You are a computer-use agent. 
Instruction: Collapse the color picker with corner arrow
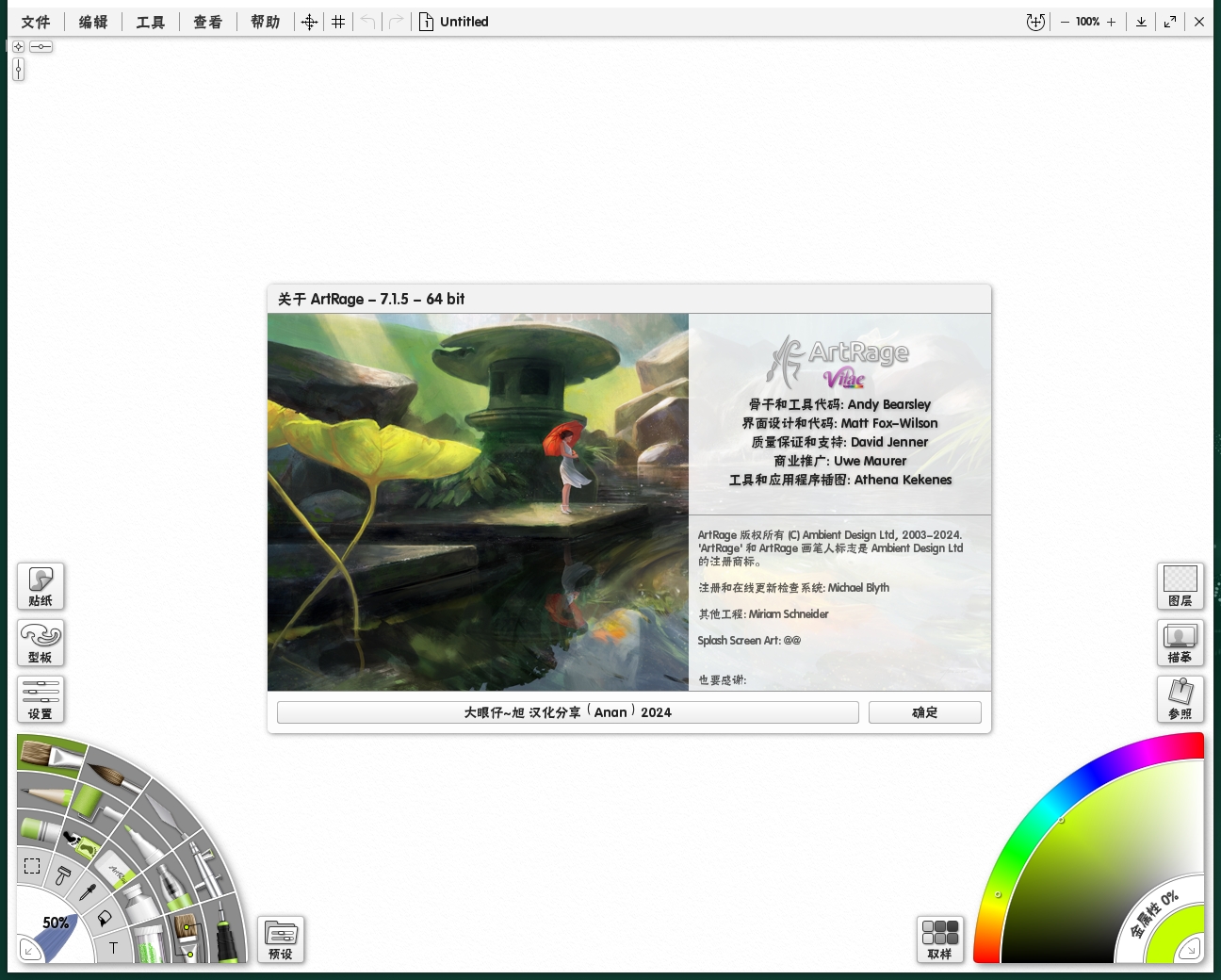[x=1192, y=949]
